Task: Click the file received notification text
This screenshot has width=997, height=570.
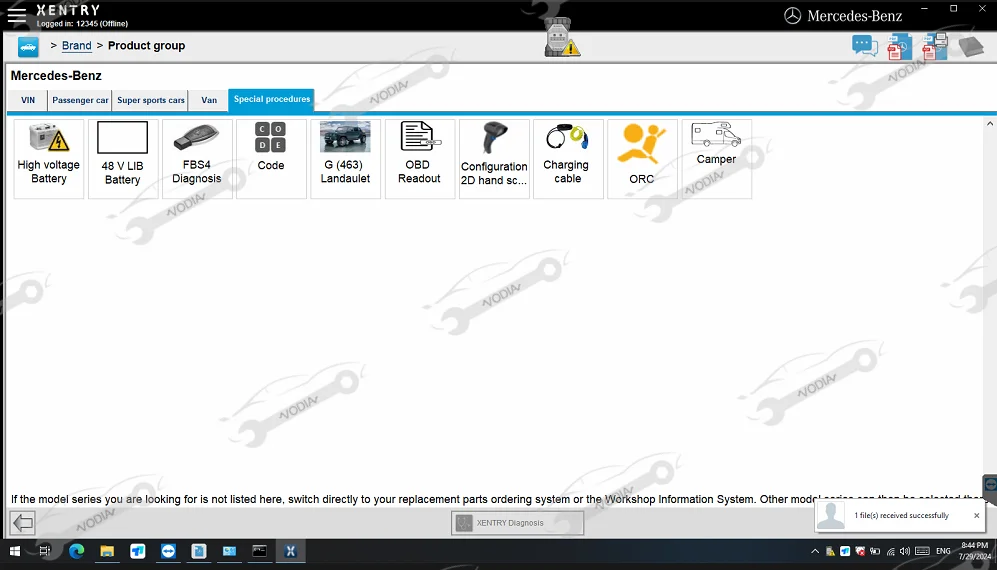Action: click(901, 516)
